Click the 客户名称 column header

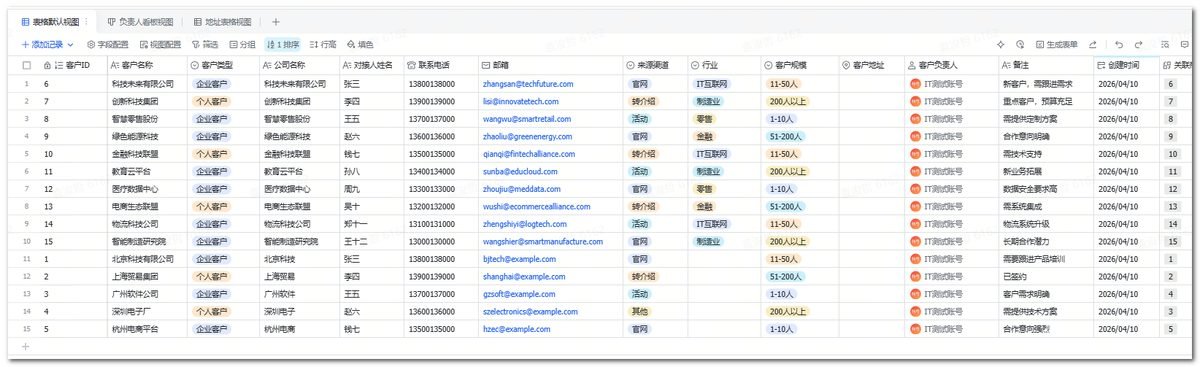click(146, 65)
